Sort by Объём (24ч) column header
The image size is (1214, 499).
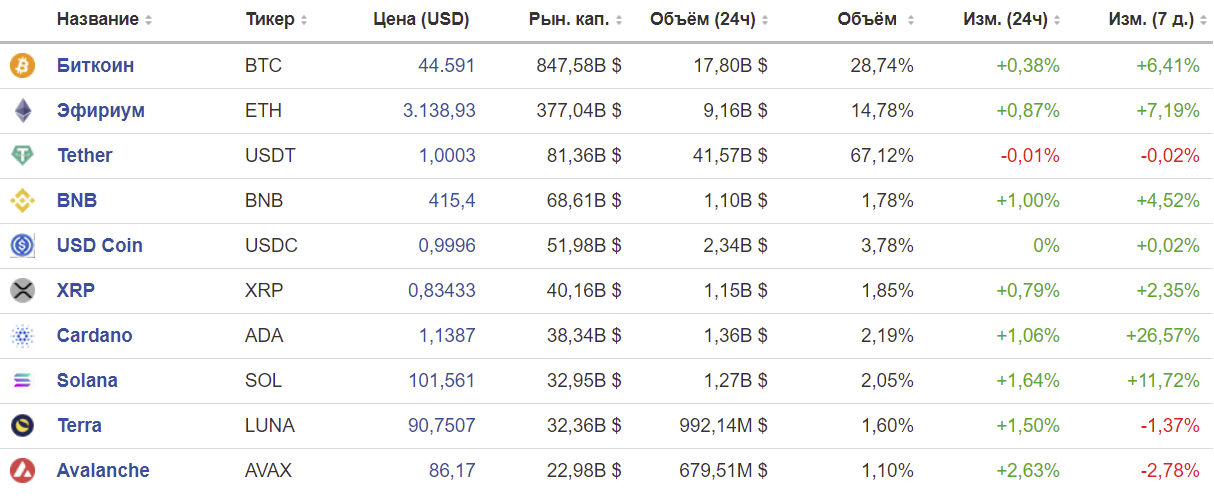point(709,19)
